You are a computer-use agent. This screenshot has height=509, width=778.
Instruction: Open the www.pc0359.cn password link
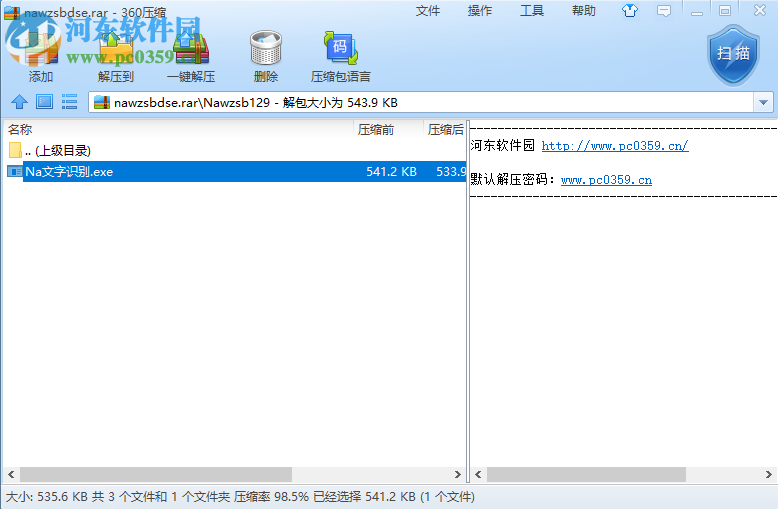[x=606, y=180]
